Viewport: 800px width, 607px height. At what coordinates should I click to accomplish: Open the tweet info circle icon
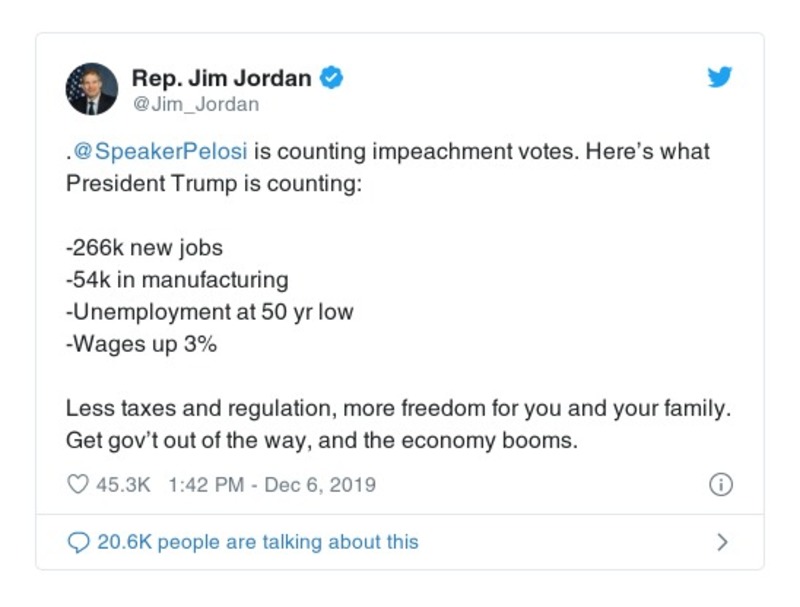[720, 485]
